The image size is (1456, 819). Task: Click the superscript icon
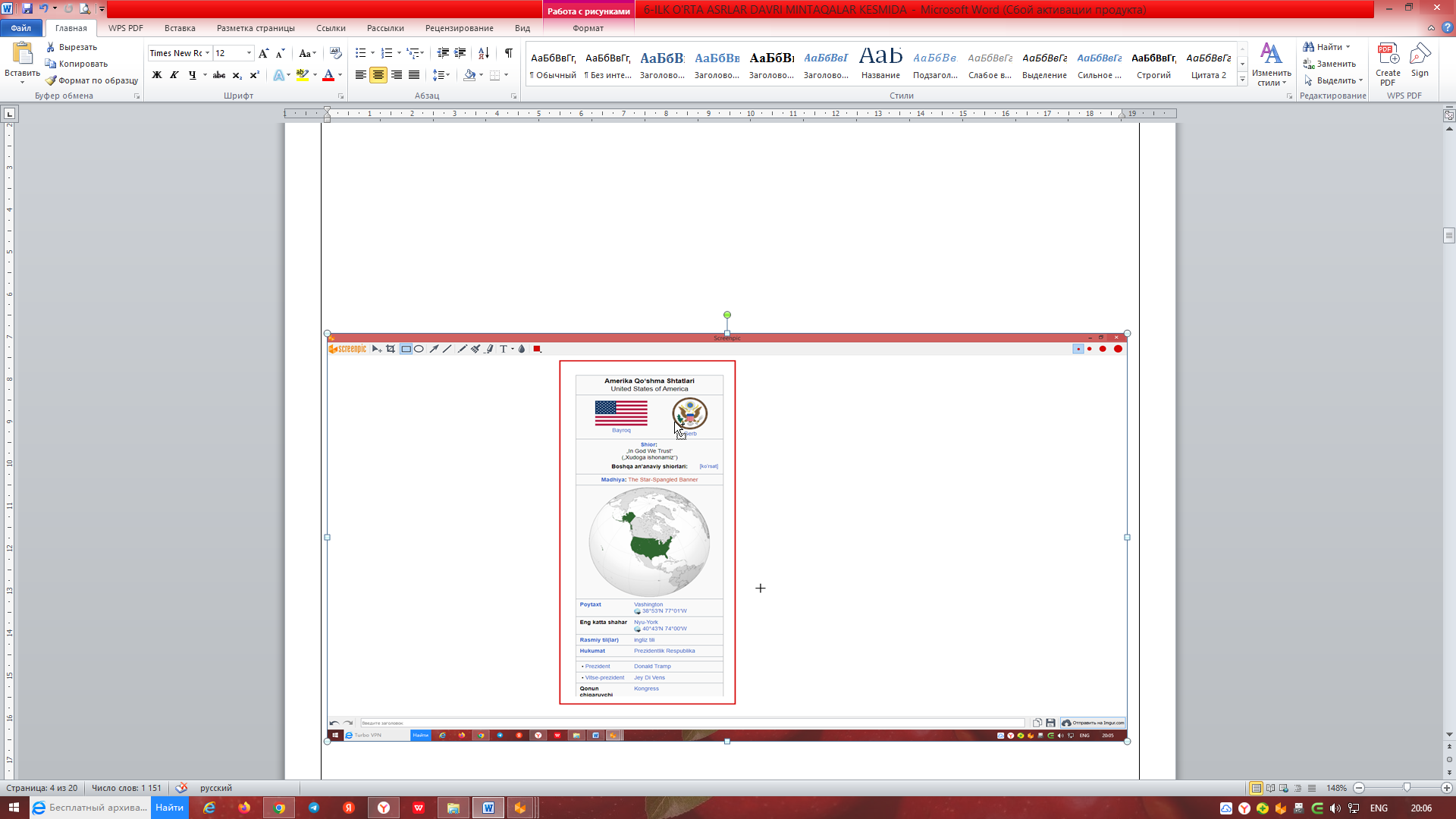[x=255, y=75]
